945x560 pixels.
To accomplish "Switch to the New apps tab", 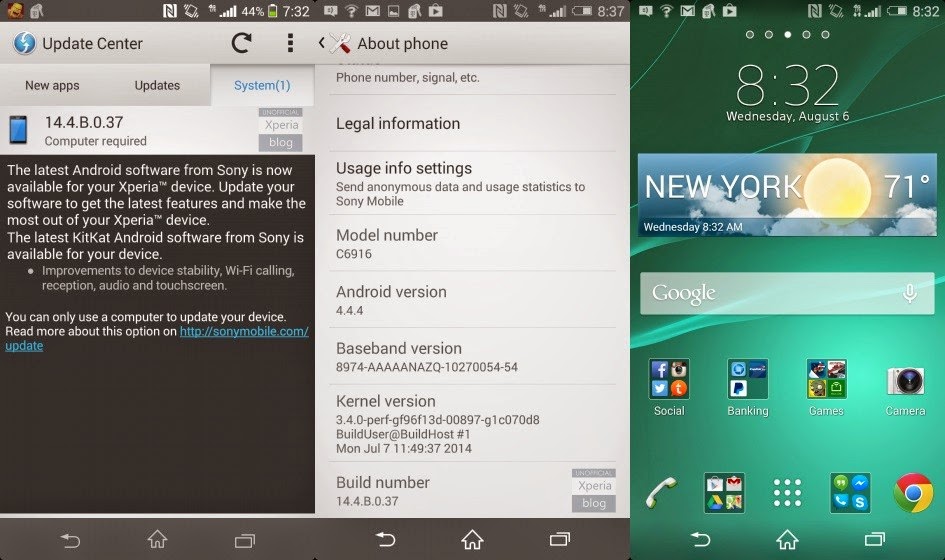I will pos(52,86).
